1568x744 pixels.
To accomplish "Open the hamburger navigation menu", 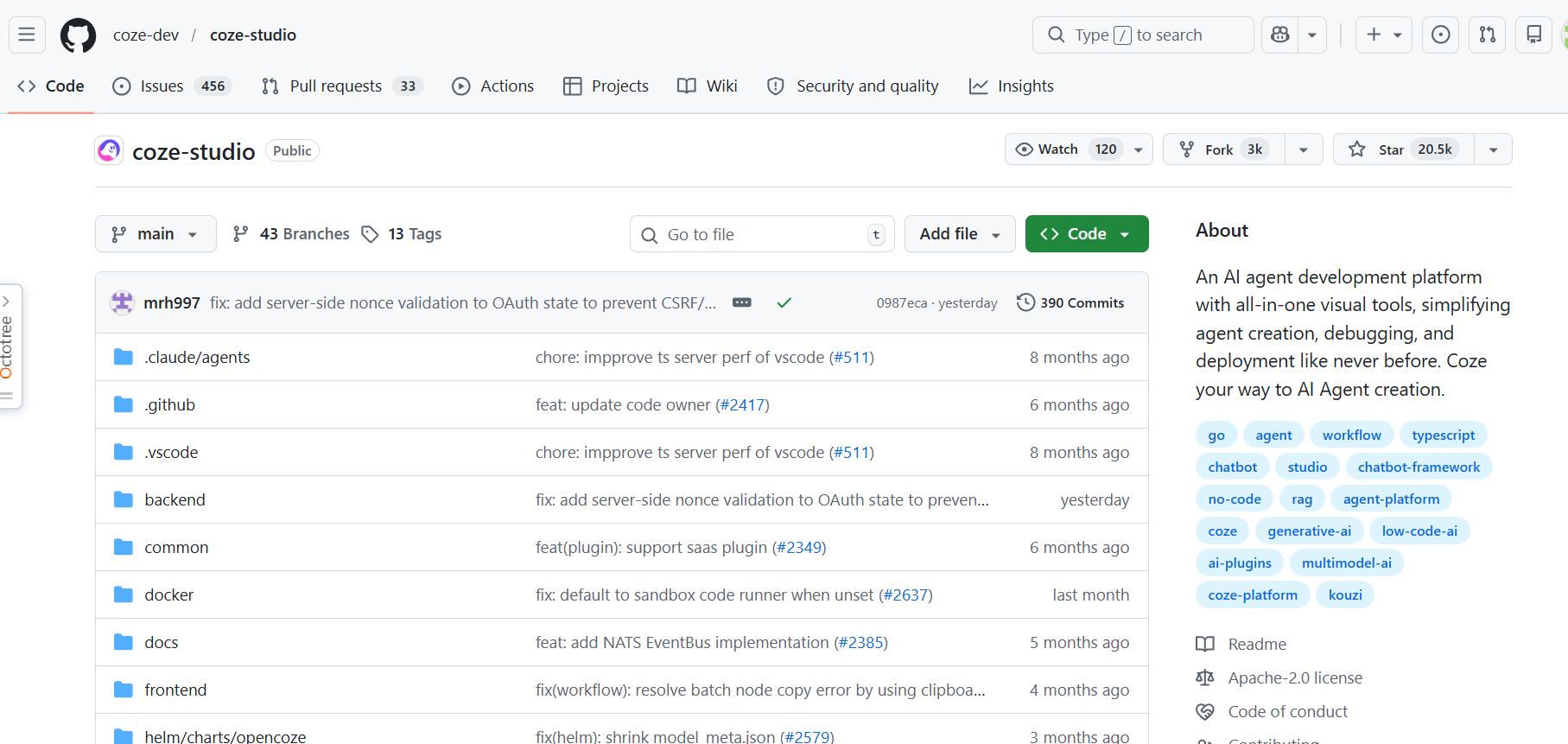I will pos(27,35).
